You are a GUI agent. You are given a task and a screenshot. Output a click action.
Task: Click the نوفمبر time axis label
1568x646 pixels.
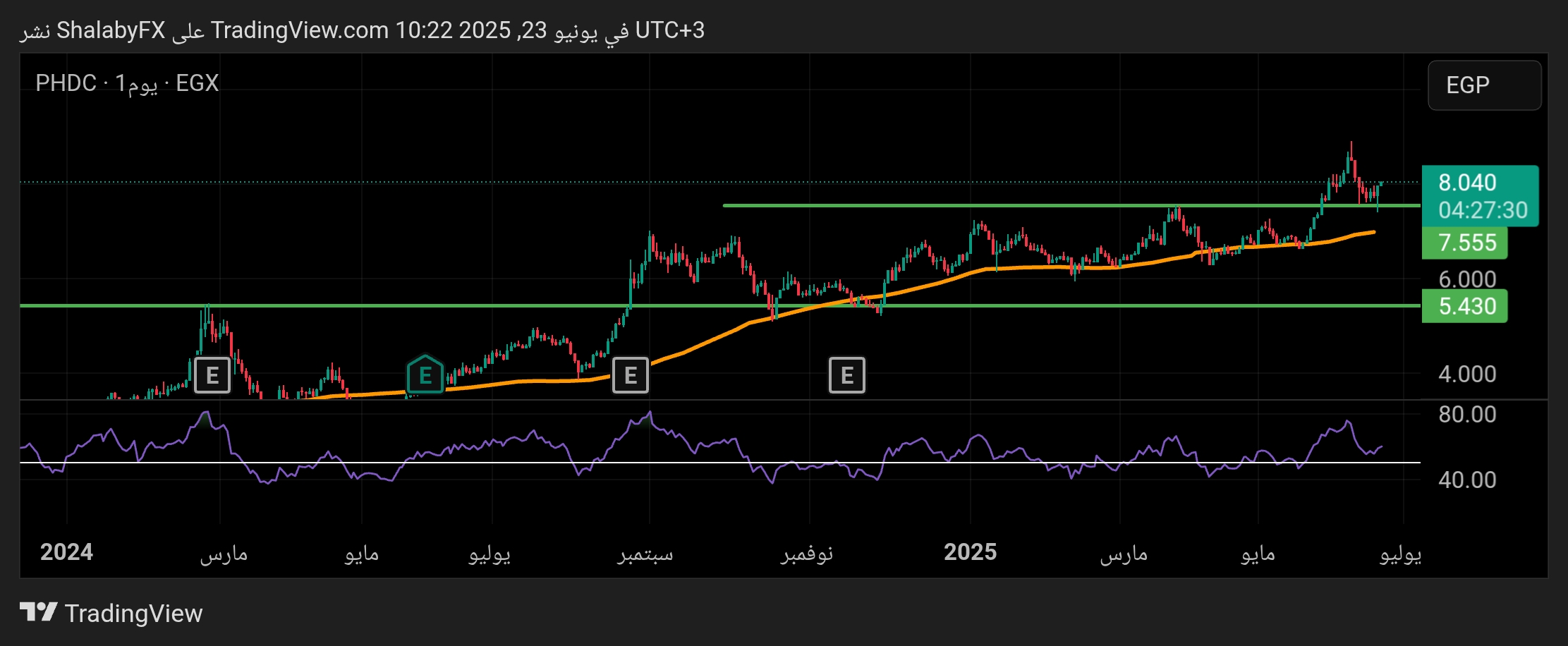coord(807,554)
